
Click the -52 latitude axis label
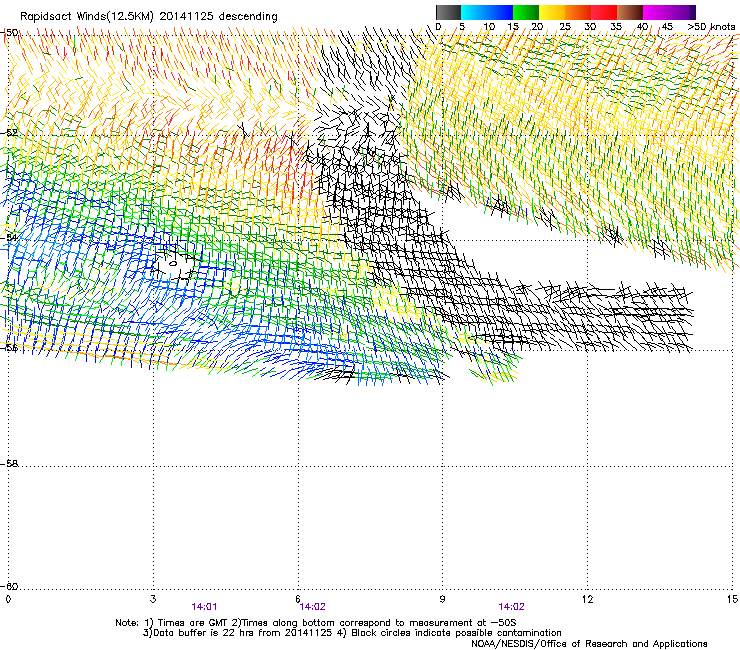click(10, 133)
